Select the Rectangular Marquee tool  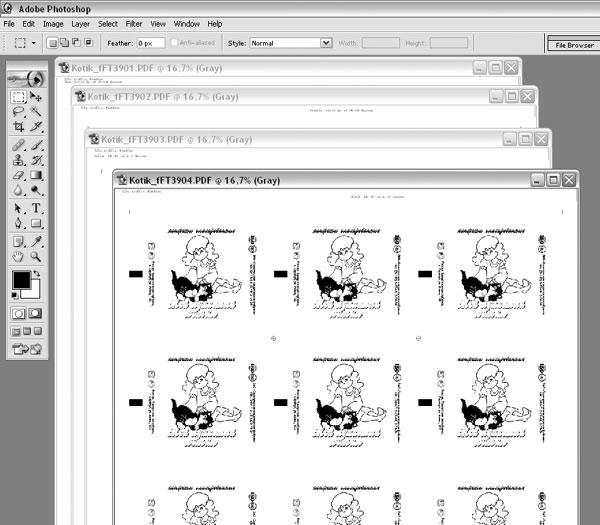[18, 97]
